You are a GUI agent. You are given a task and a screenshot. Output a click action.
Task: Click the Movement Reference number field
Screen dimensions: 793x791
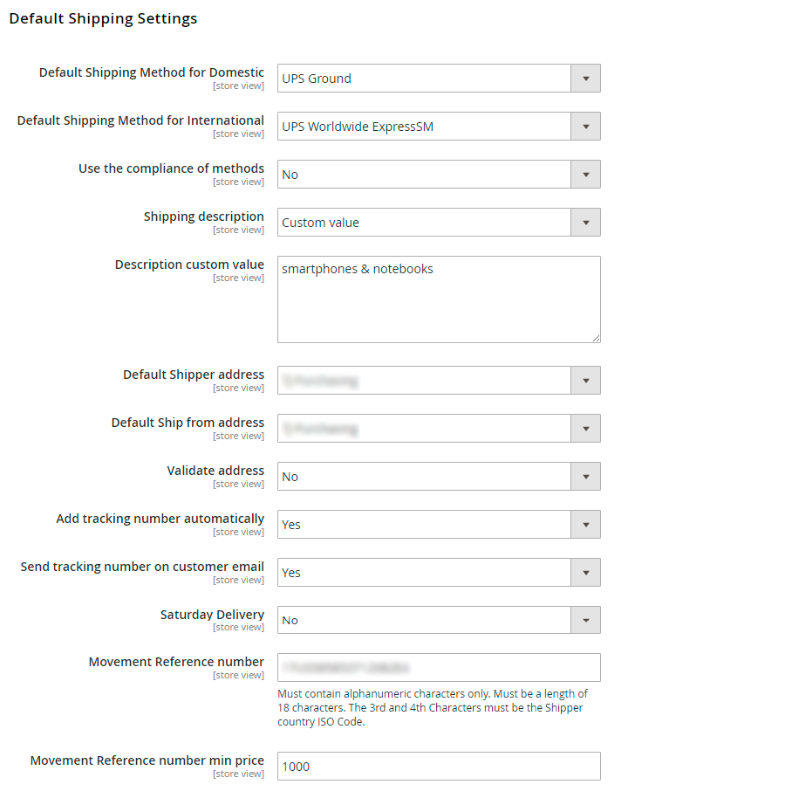pos(438,667)
